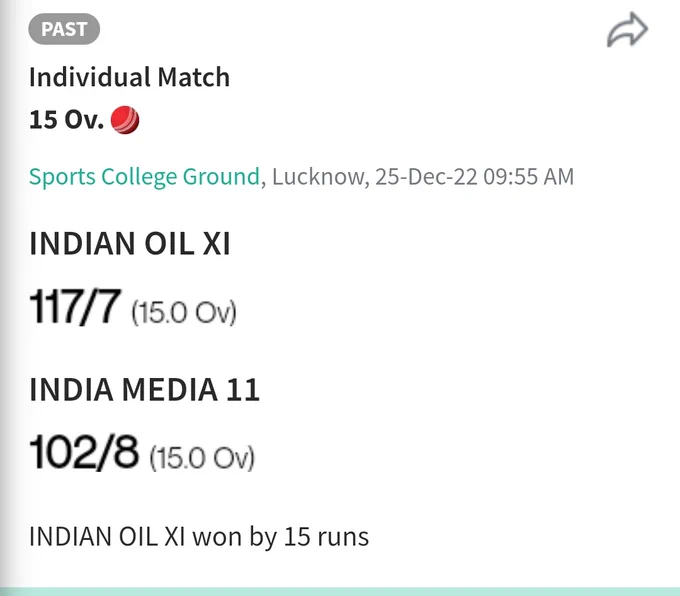
Task: Click the 15 Ov. match format label
Action: coord(66,120)
